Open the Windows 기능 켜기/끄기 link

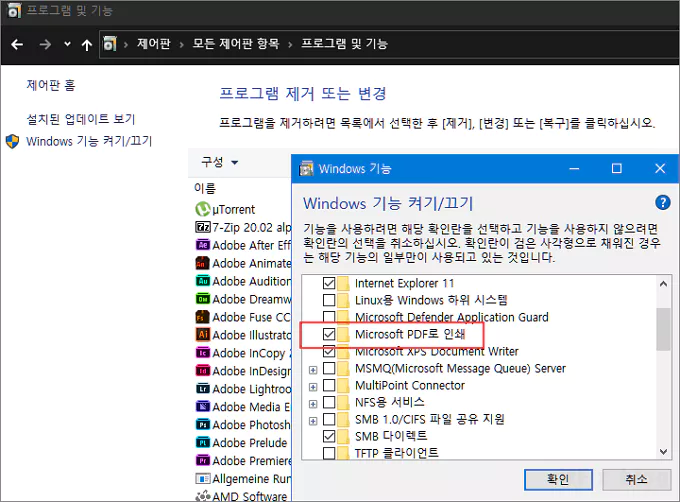tap(89, 141)
